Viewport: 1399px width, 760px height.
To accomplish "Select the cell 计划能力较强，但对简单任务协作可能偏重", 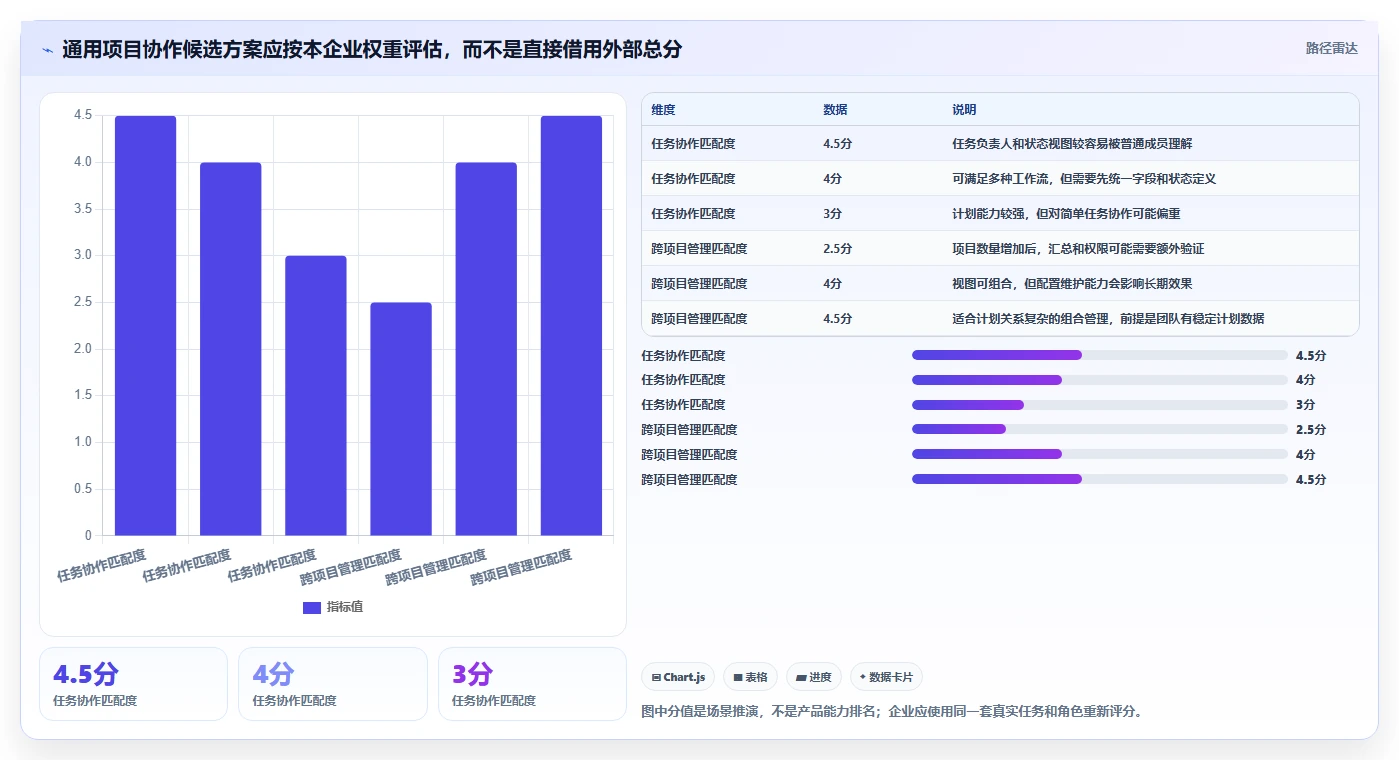I will pos(1066,214).
